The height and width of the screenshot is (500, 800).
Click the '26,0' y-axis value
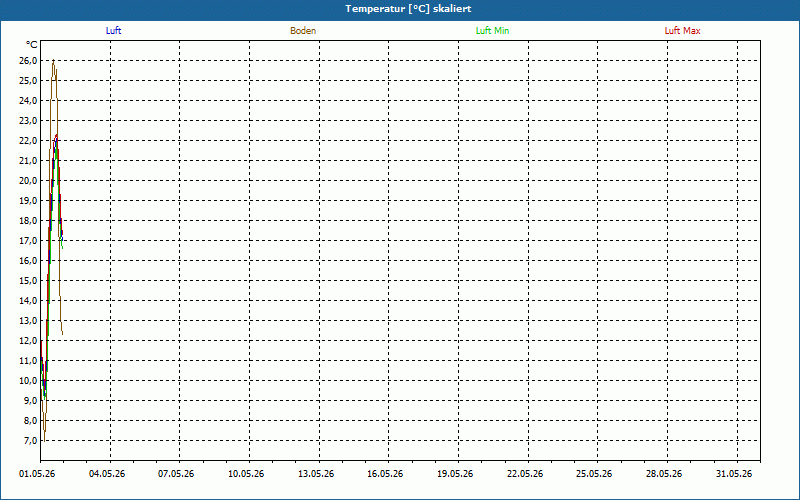pos(29,61)
